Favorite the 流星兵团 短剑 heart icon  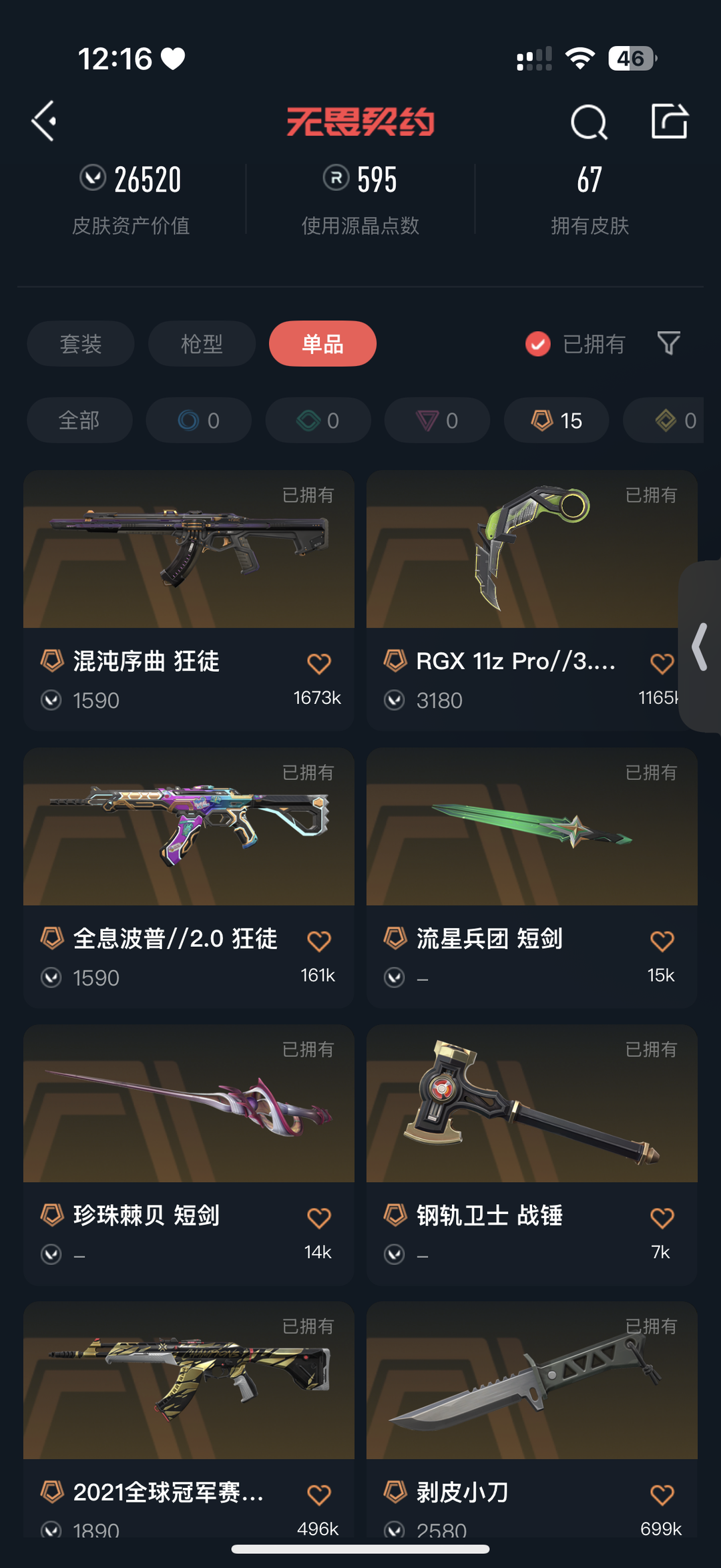(662, 941)
